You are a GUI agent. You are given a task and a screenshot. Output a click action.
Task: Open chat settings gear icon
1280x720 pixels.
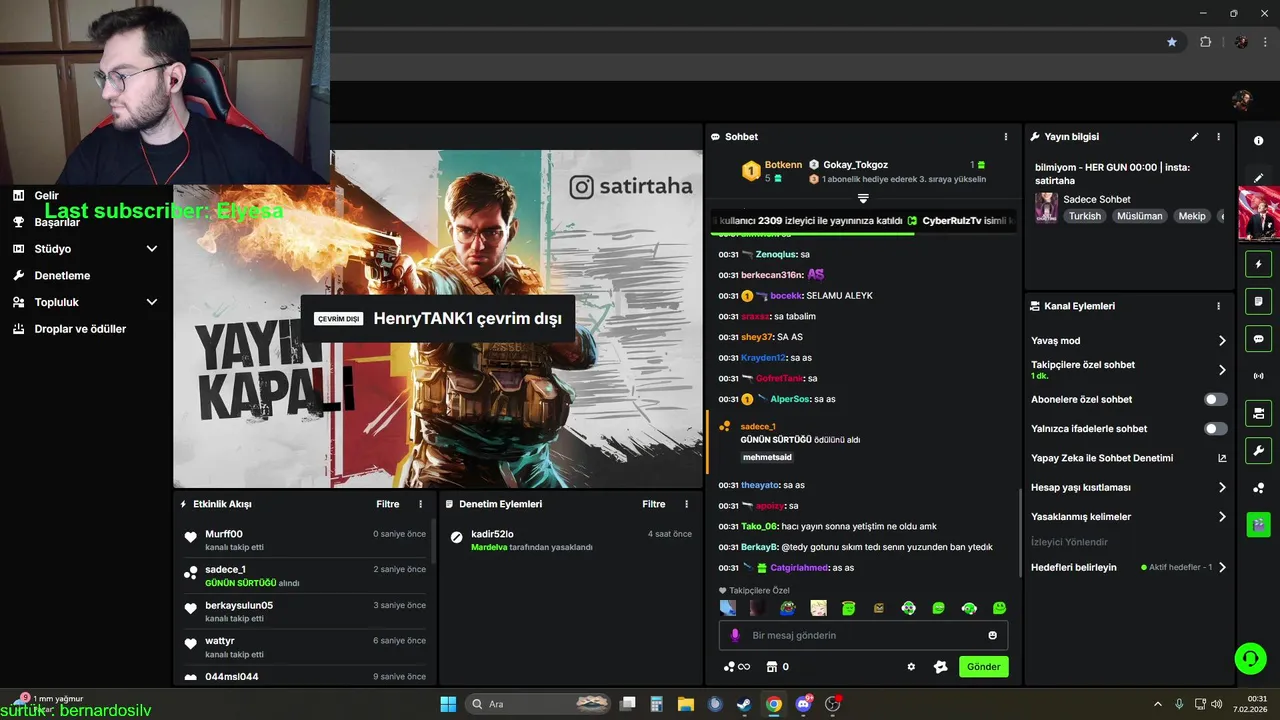(911, 667)
